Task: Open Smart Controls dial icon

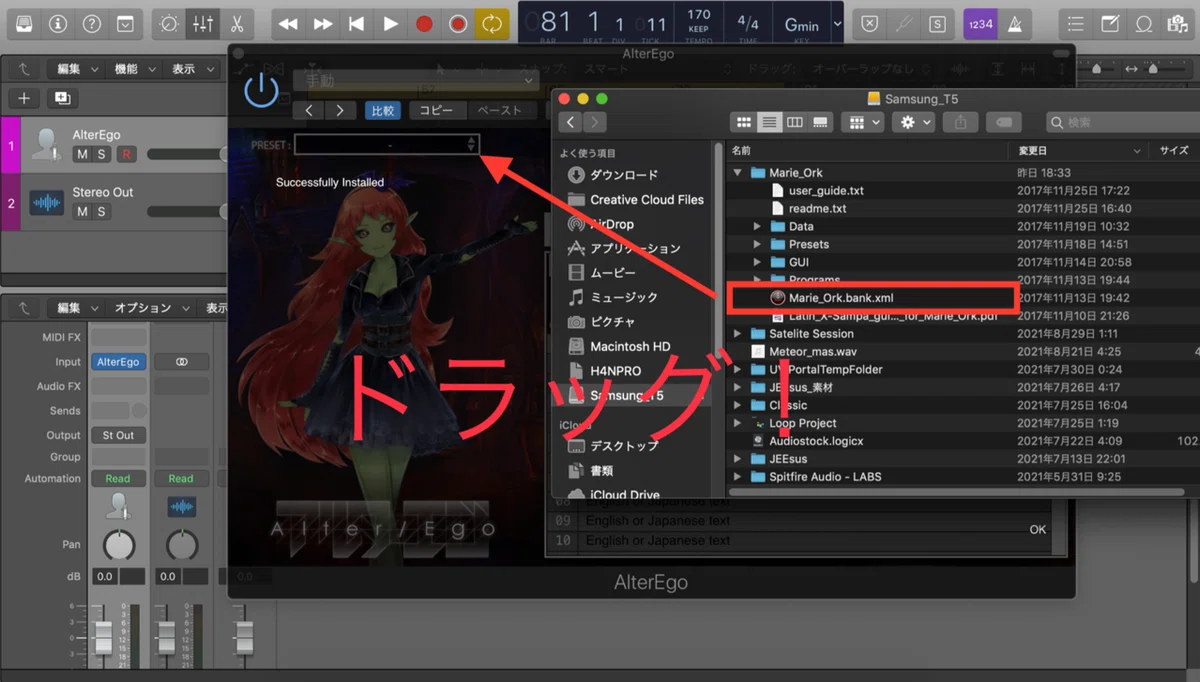Action: pyautogui.click(x=170, y=23)
